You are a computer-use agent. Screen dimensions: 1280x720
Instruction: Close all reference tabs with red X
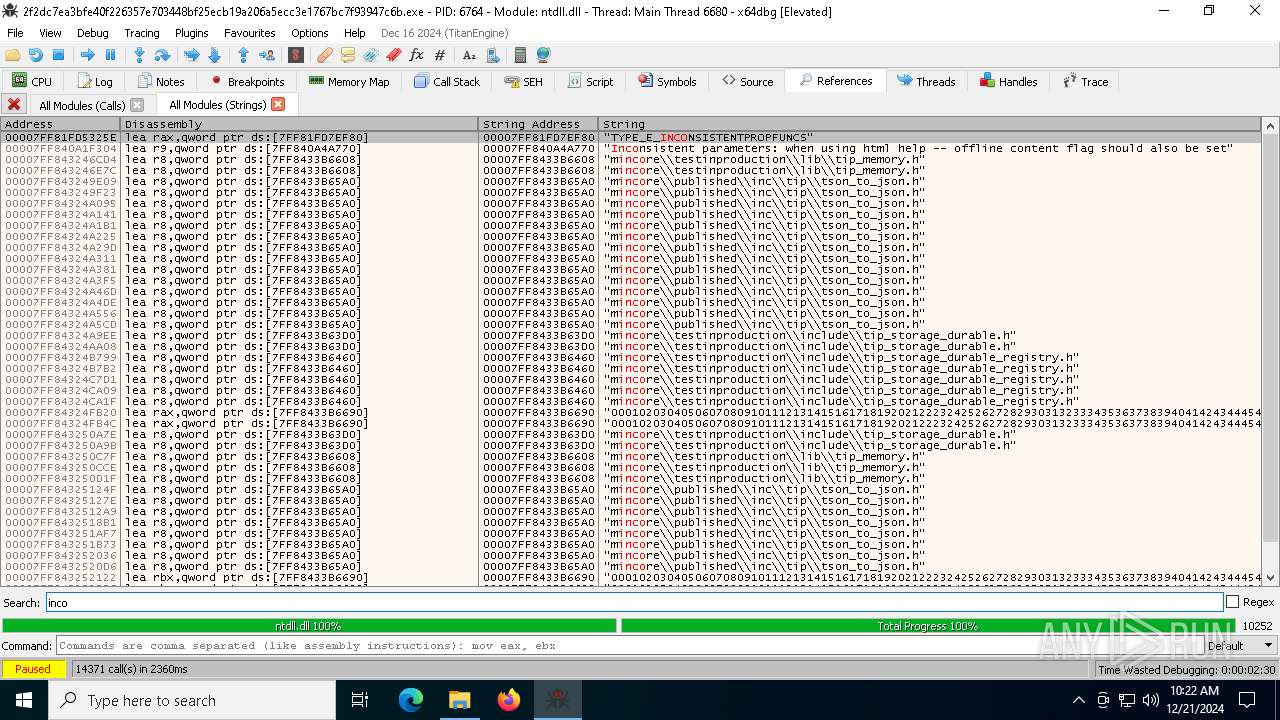[x=14, y=104]
